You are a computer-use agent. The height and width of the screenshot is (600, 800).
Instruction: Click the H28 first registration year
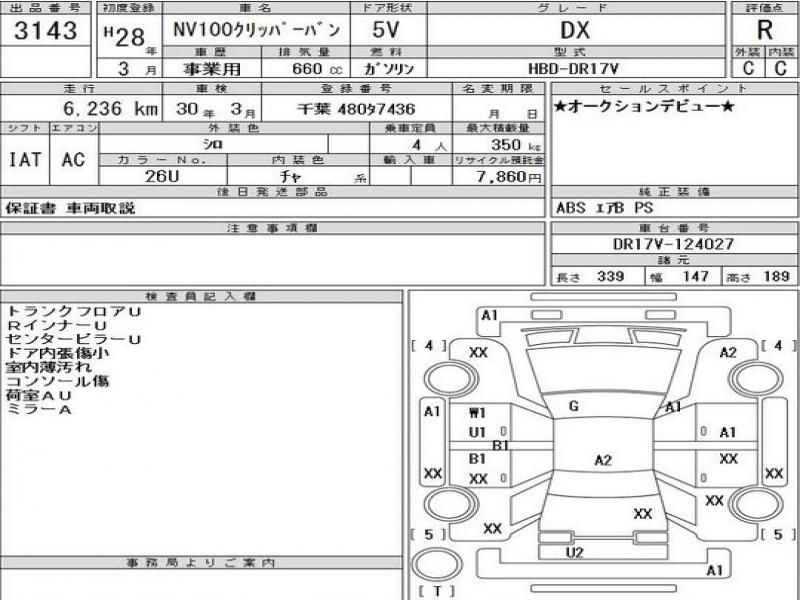(x=125, y=37)
